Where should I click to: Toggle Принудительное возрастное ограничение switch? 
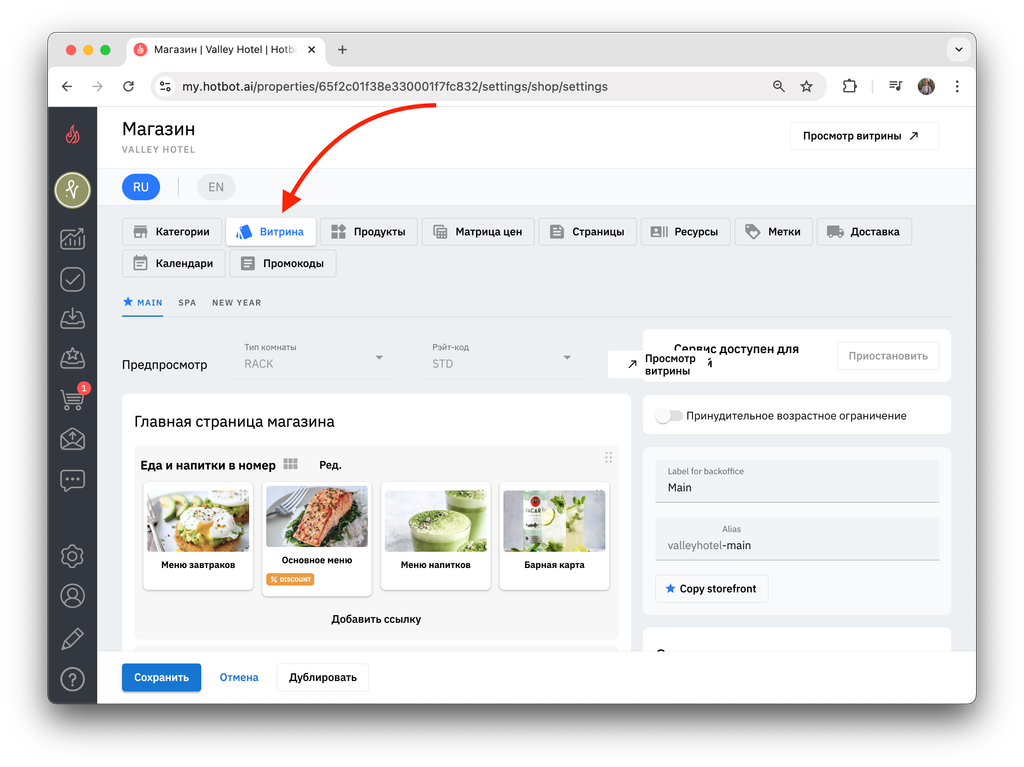tap(669, 416)
